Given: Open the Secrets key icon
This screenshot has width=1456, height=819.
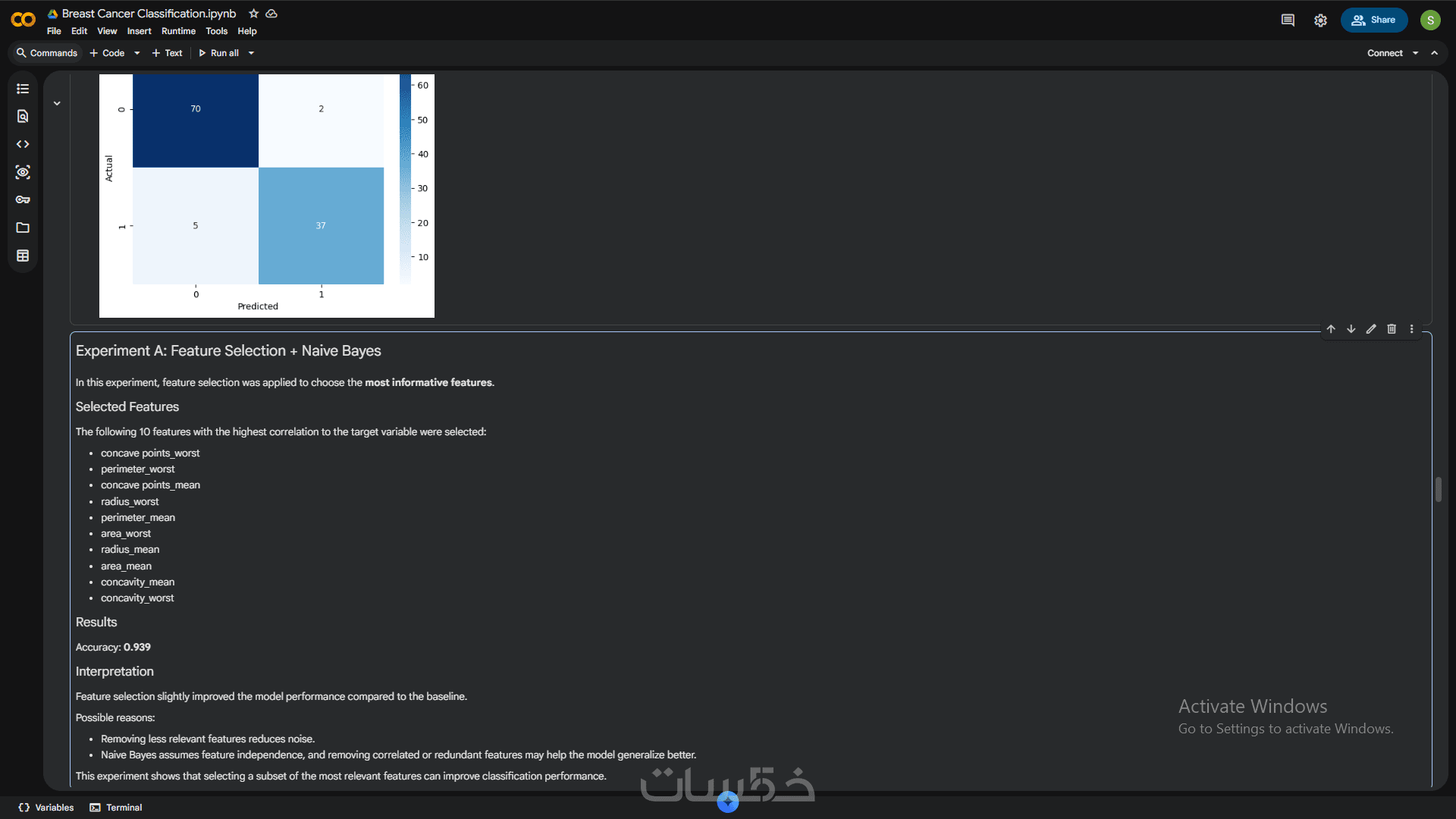Looking at the screenshot, I should coord(23,199).
